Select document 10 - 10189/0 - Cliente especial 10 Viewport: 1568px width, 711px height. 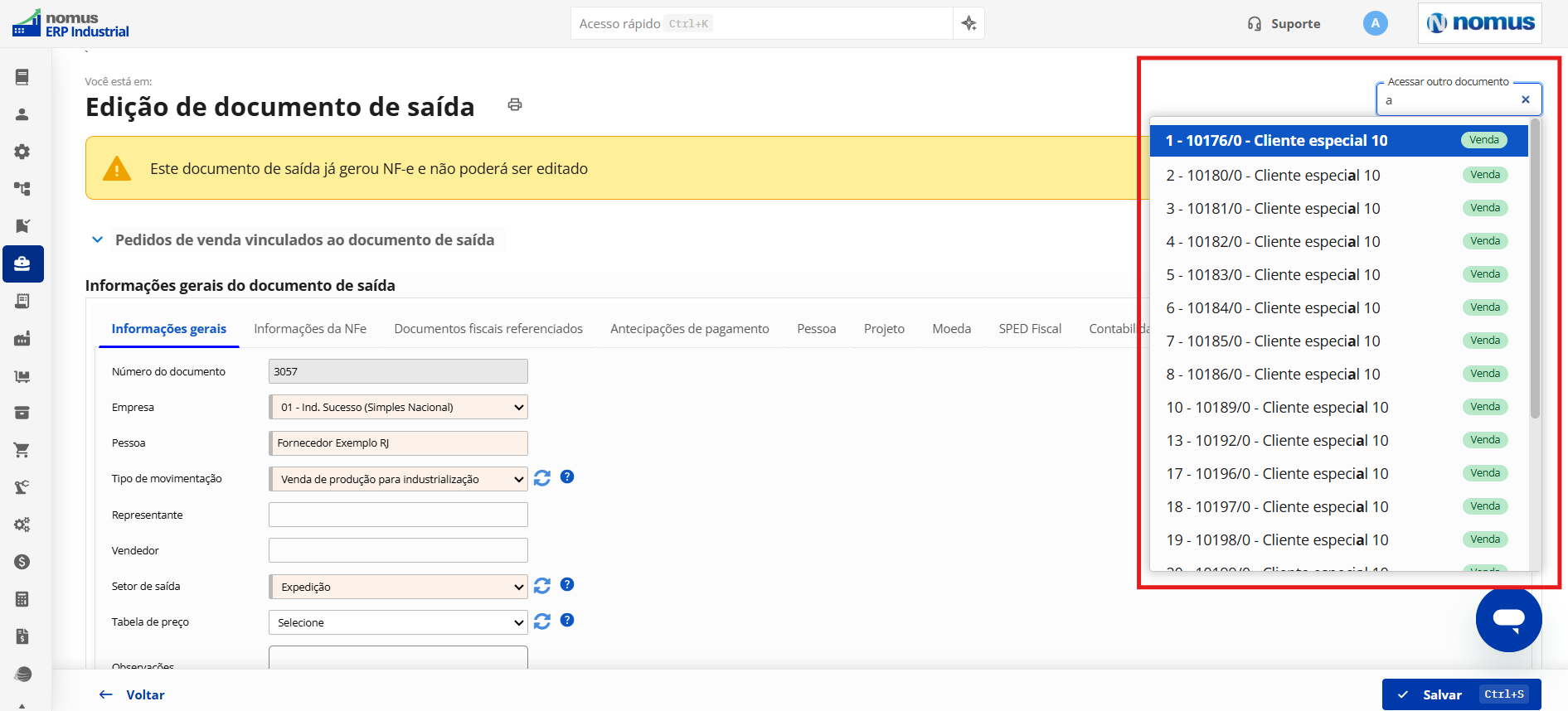1338,407
